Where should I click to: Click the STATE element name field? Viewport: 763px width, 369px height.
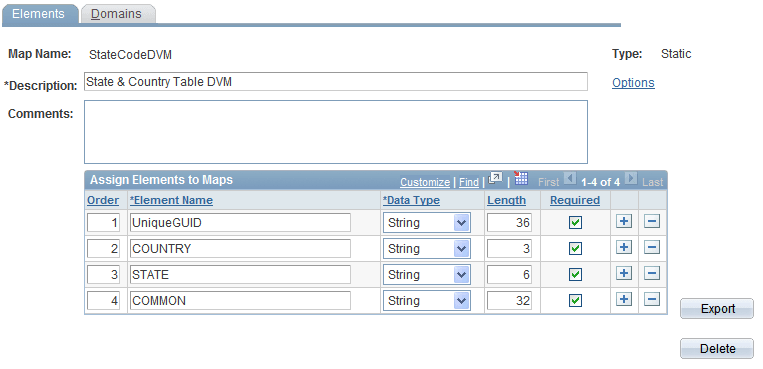(240, 275)
